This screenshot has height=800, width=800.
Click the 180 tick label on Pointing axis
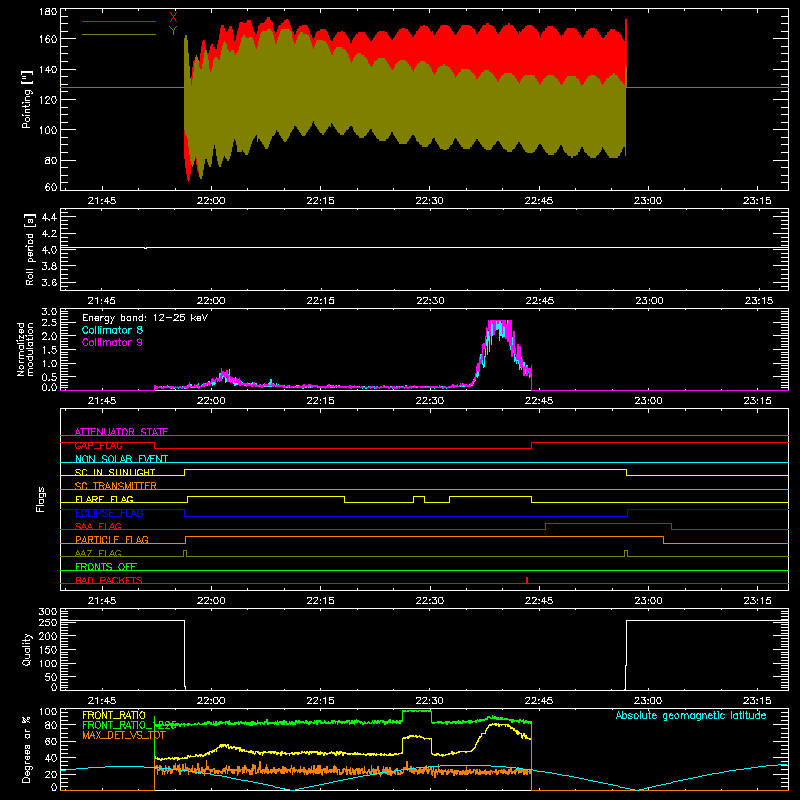[48, 11]
